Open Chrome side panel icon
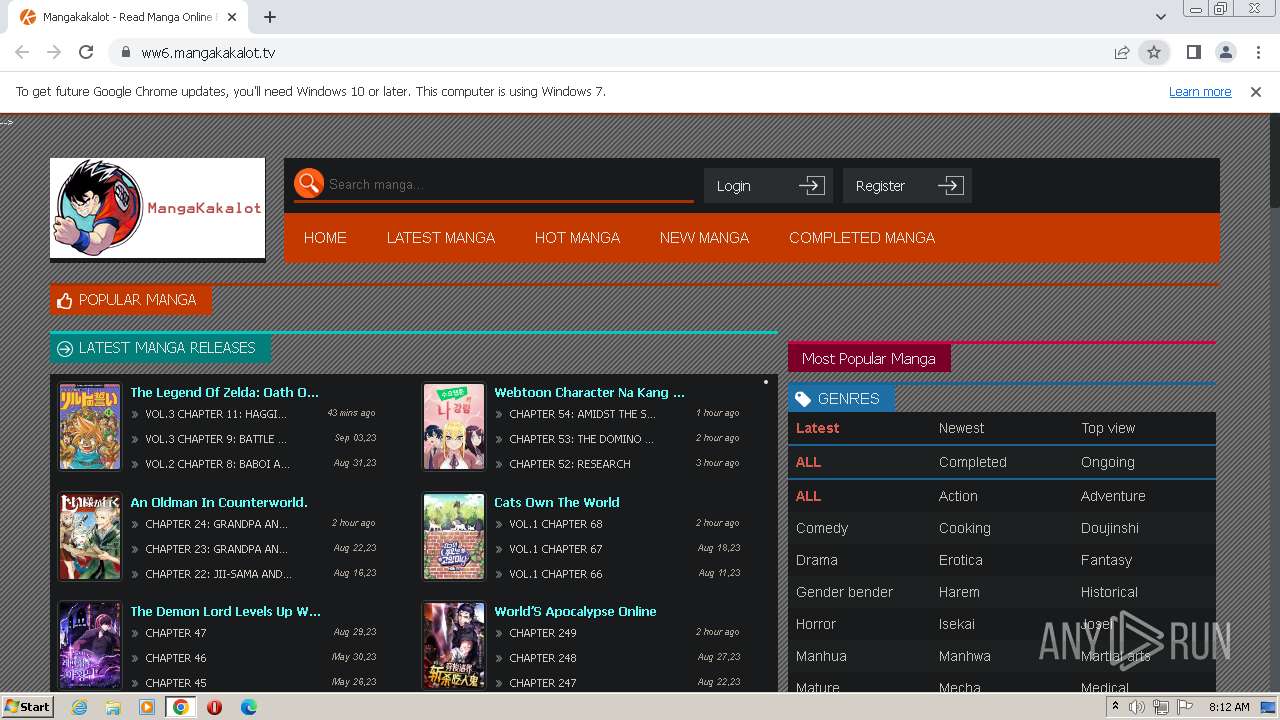 click(x=1193, y=52)
